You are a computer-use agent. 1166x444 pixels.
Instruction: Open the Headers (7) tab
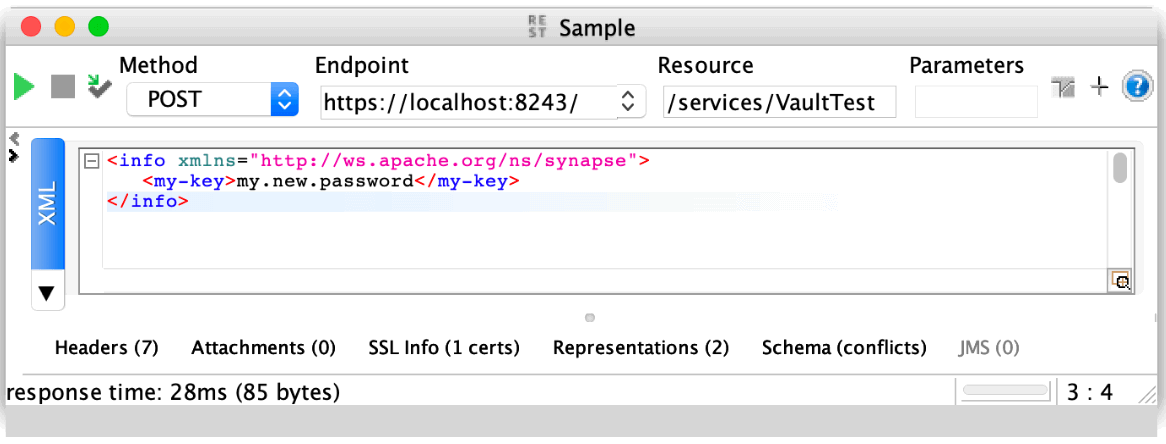click(x=106, y=348)
